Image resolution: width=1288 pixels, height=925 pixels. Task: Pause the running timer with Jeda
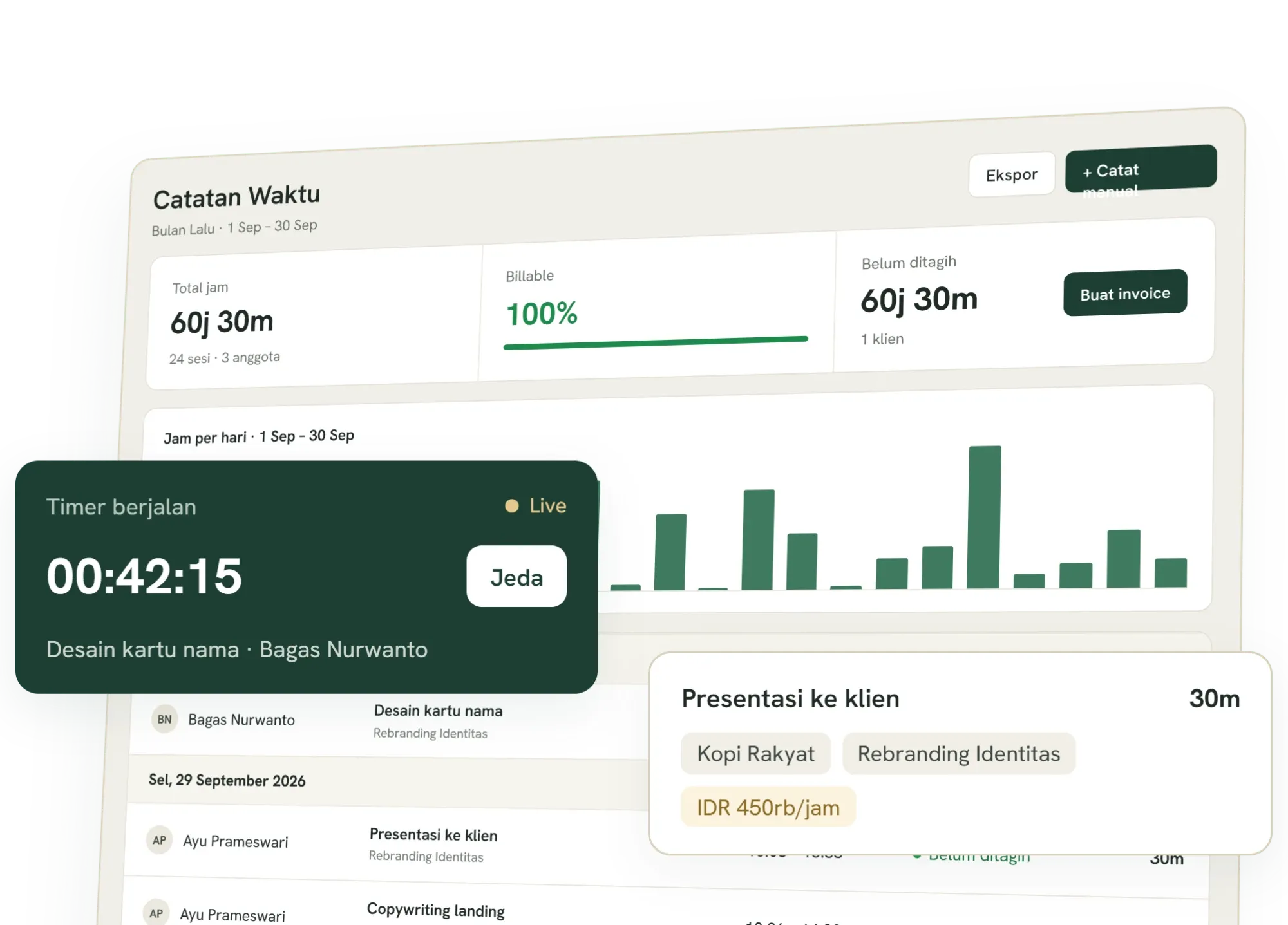(x=516, y=577)
